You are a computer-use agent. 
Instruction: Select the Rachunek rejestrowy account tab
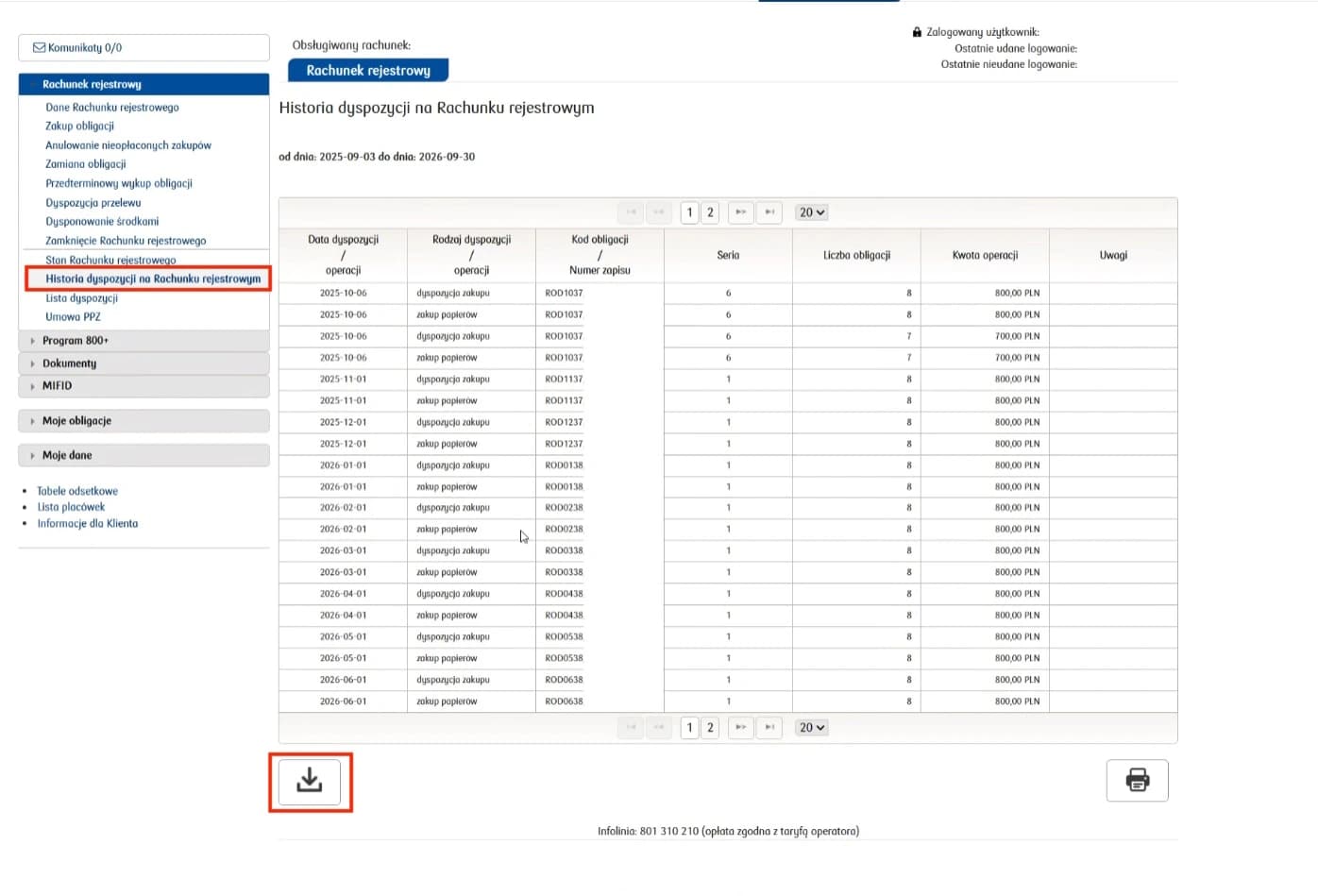coord(368,70)
